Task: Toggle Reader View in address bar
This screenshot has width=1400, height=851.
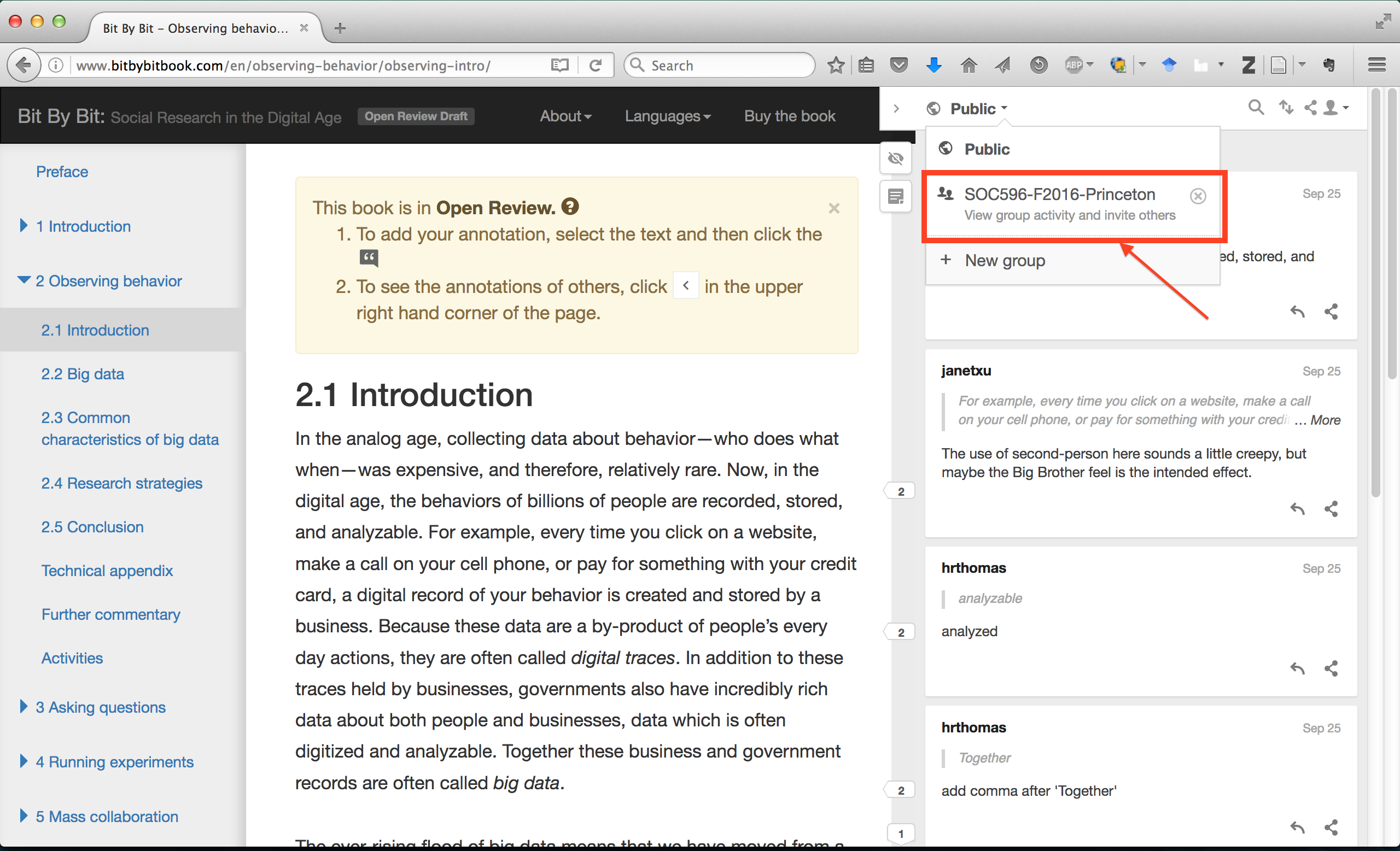Action: (x=559, y=65)
